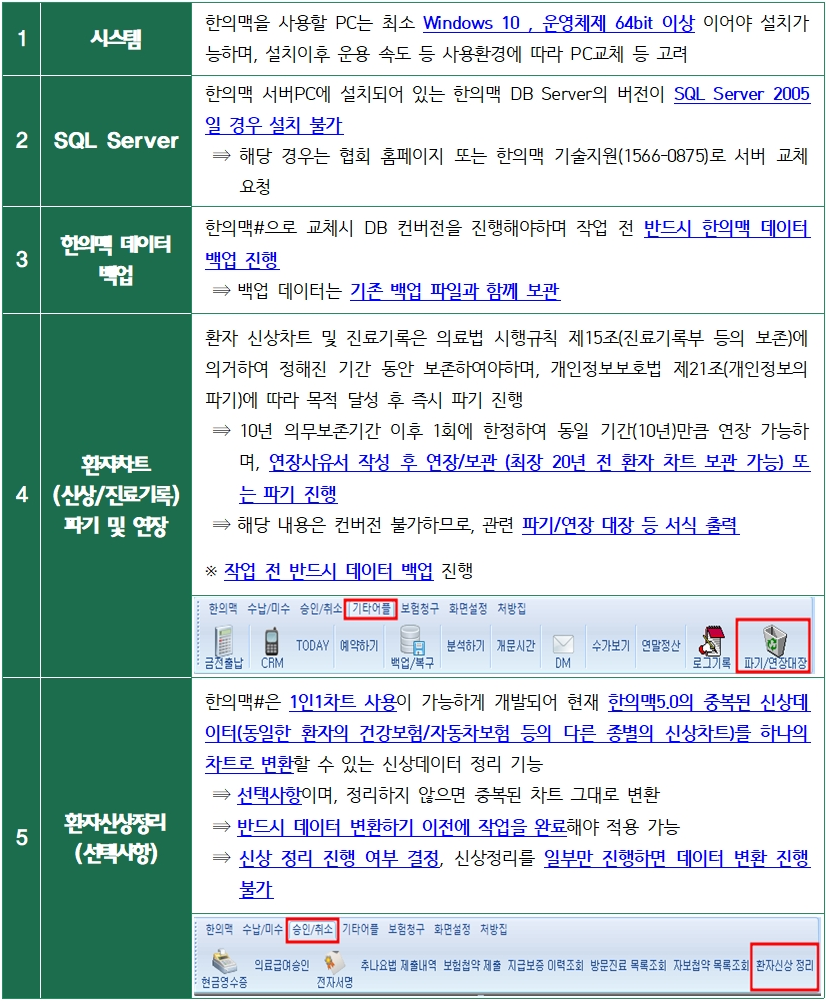
Task: Open 보험협약 제출 toolbar item
Action: point(472,965)
